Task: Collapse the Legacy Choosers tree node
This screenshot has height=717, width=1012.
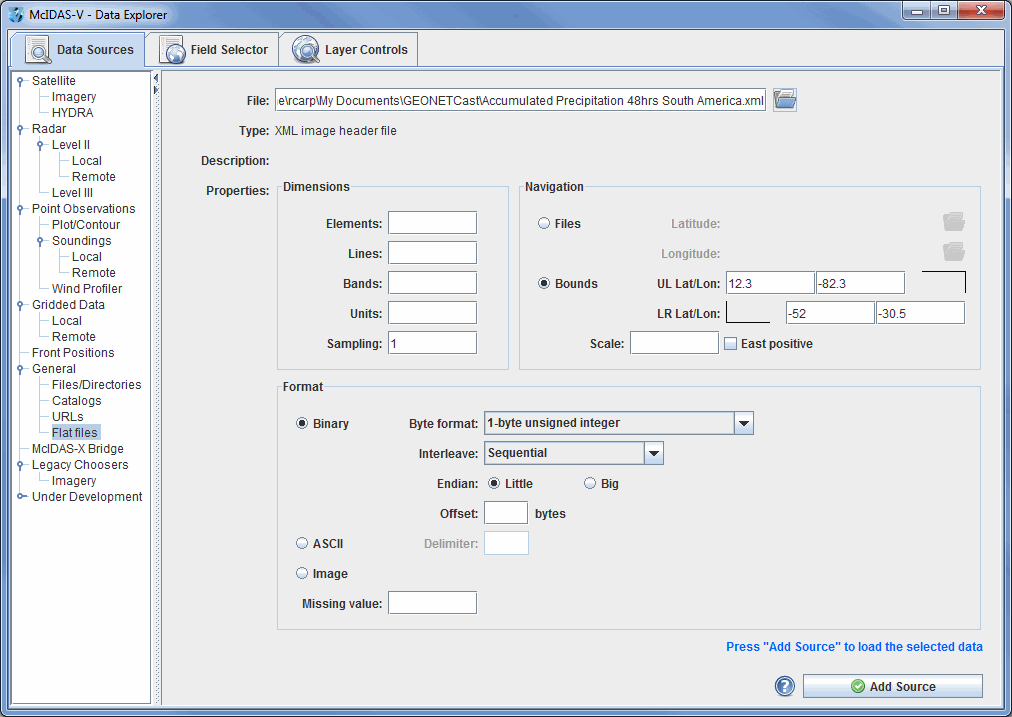Action: (20, 465)
